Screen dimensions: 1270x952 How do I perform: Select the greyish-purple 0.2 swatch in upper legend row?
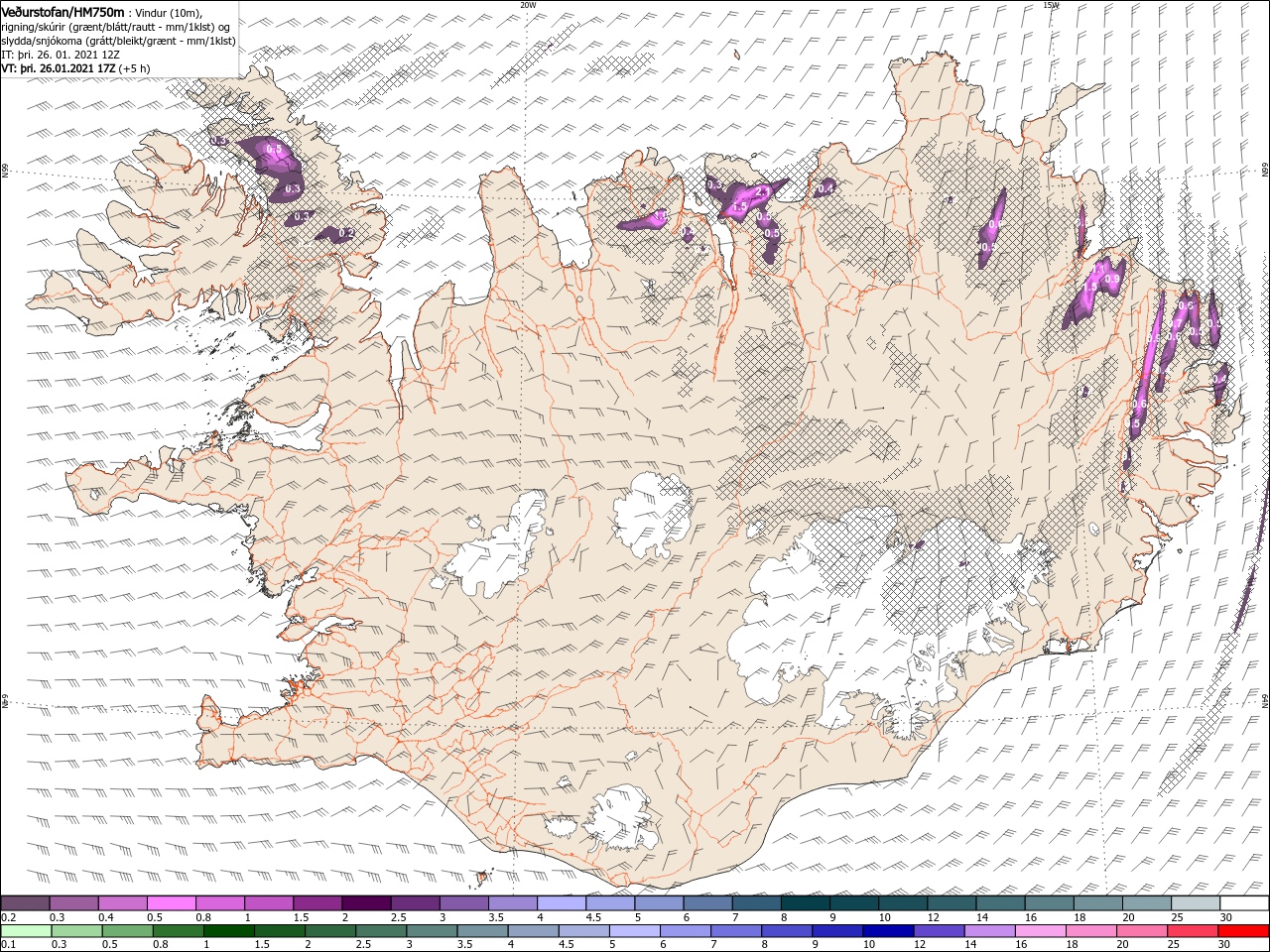point(25,903)
